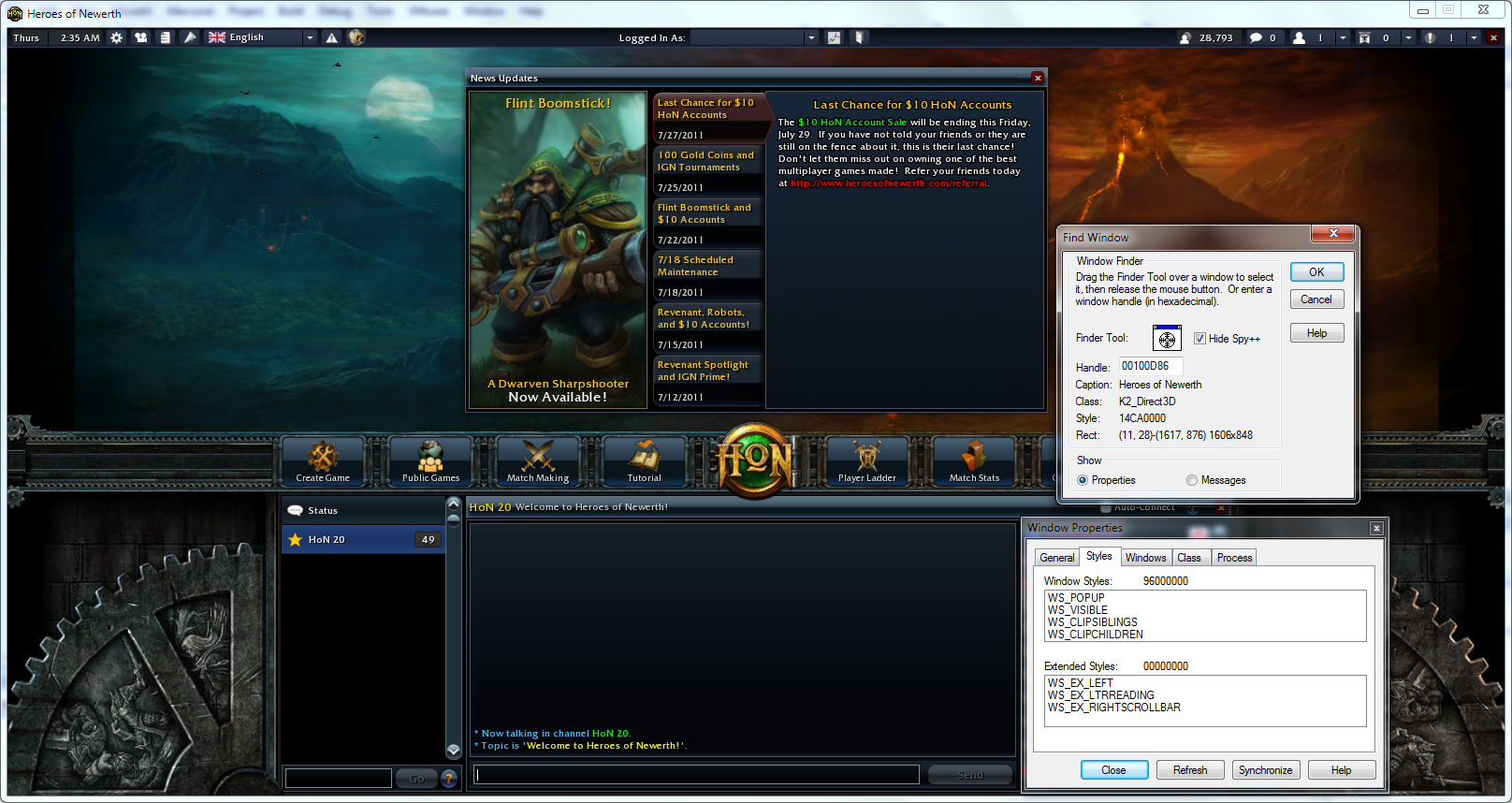Viewport: 1512px width, 803px height.
Task: Click the help question mark next to Go
Action: 449,778
